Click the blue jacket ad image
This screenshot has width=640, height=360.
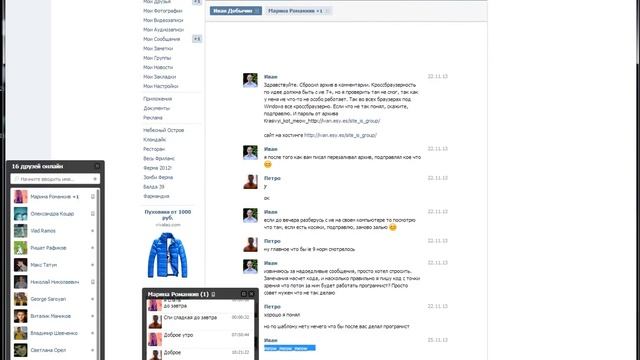[x=167, y=255]
